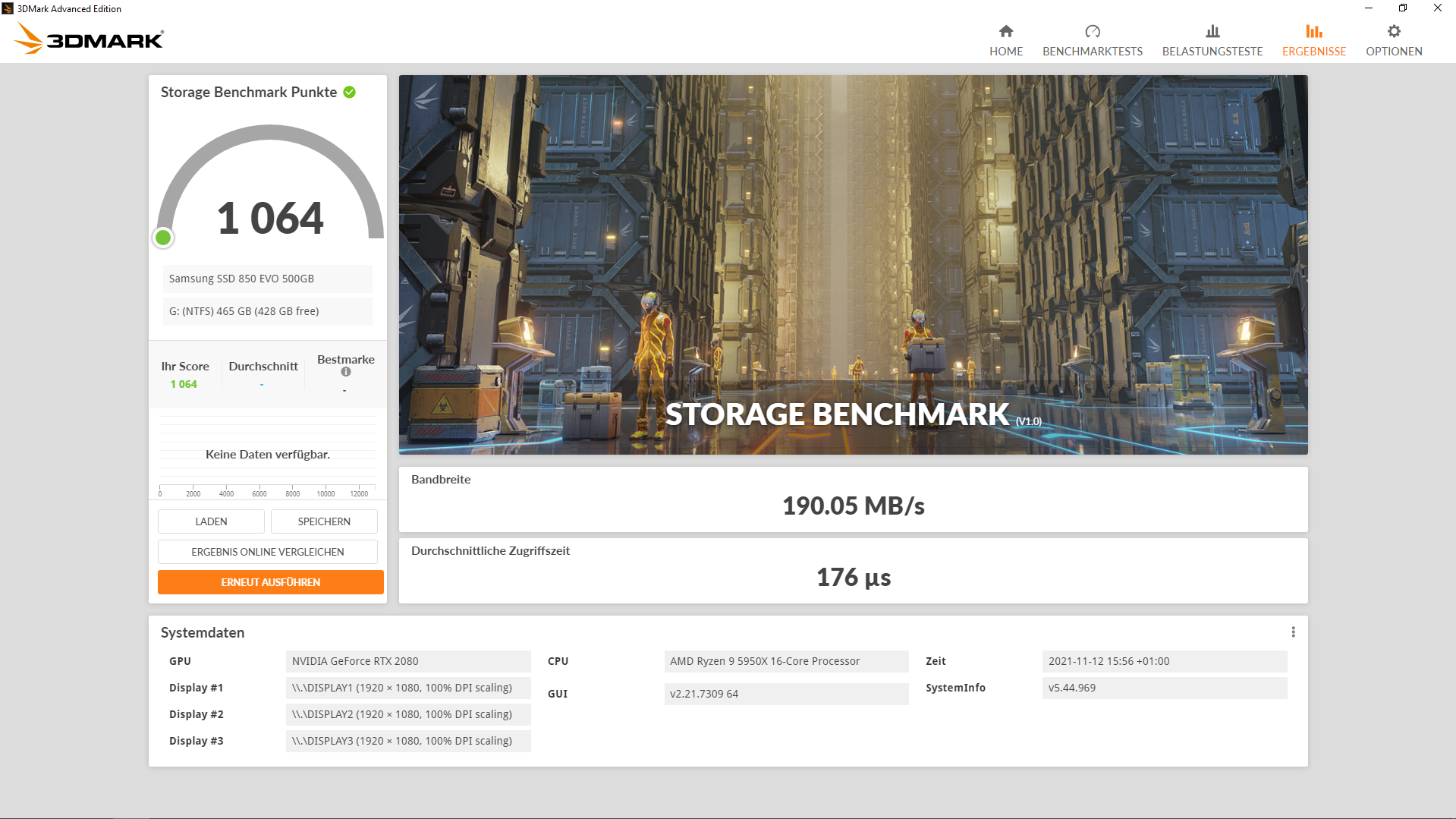Click the 3DMark Advanced Edition window title
The image size is (1456, 819).
click(69, 8)
